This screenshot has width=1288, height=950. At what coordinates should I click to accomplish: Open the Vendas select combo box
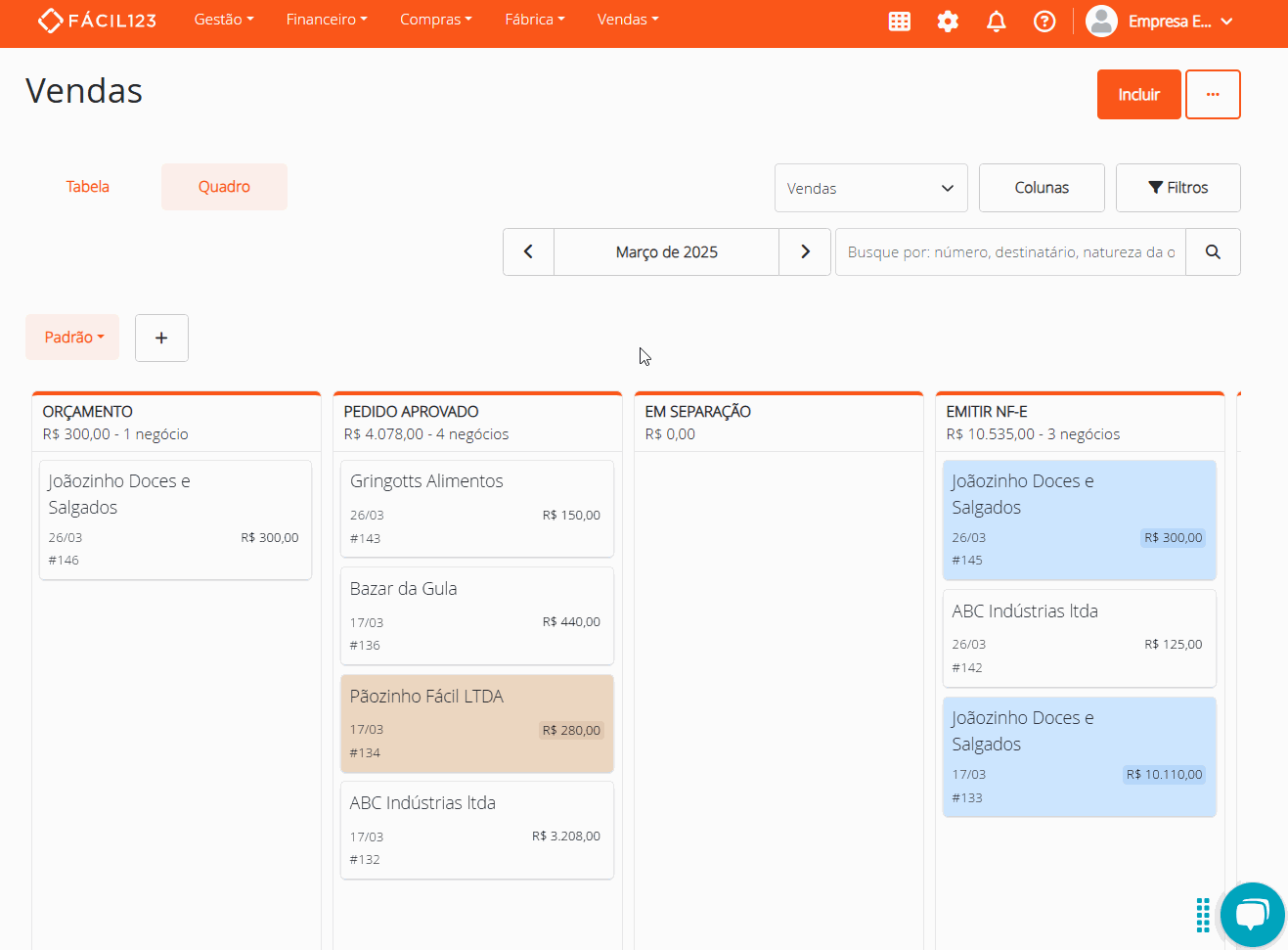(871, 188)
